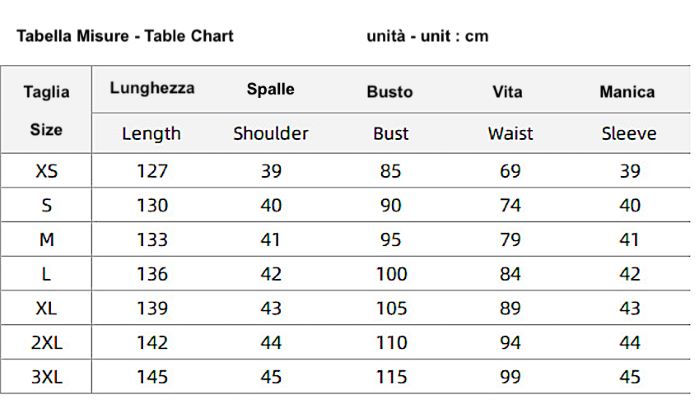This screenshot has height=400, width=700.
Task: Click the waist value 79 for size M
Action: 510,240
